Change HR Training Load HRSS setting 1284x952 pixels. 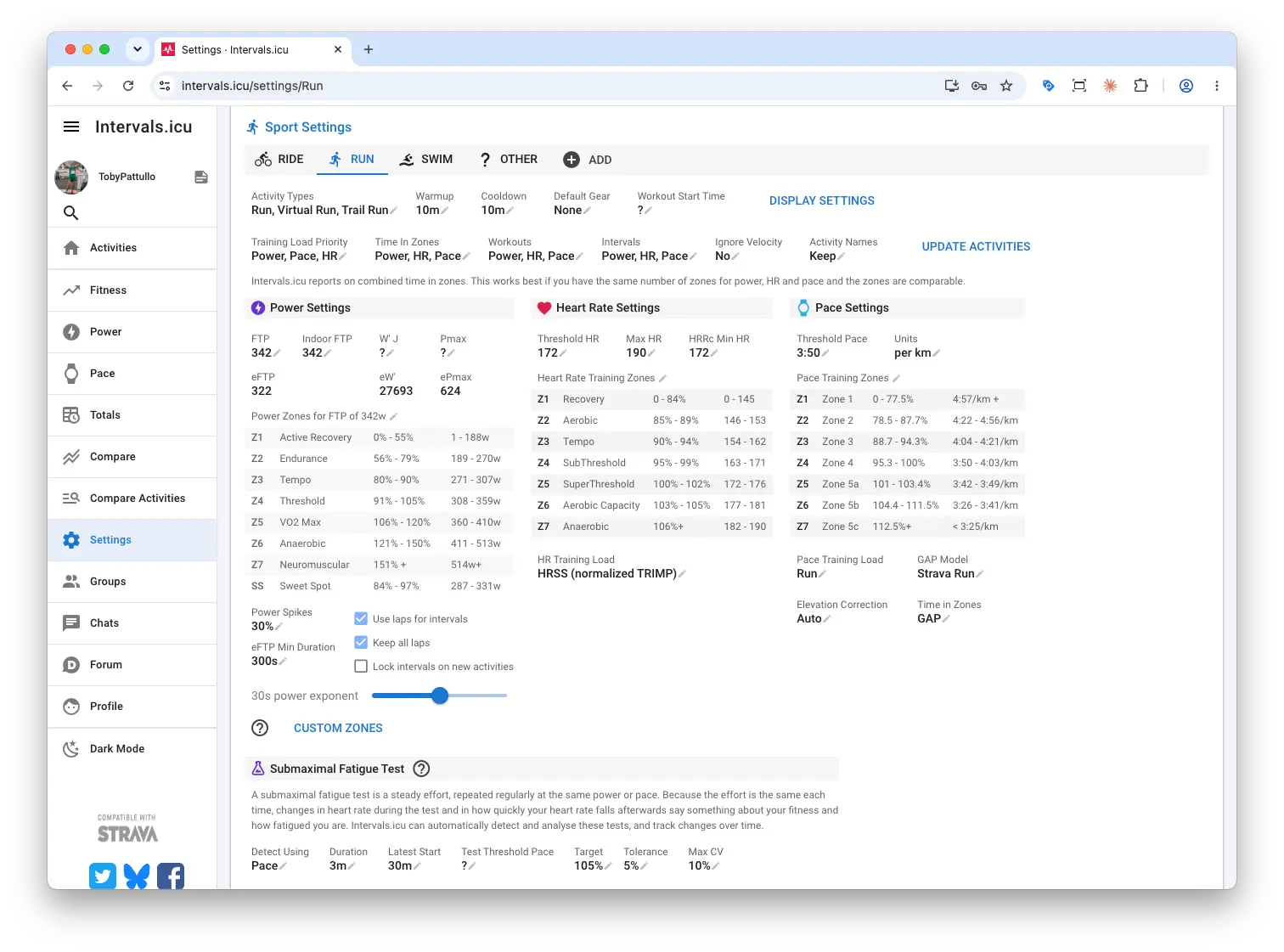[x=611, y=573]
